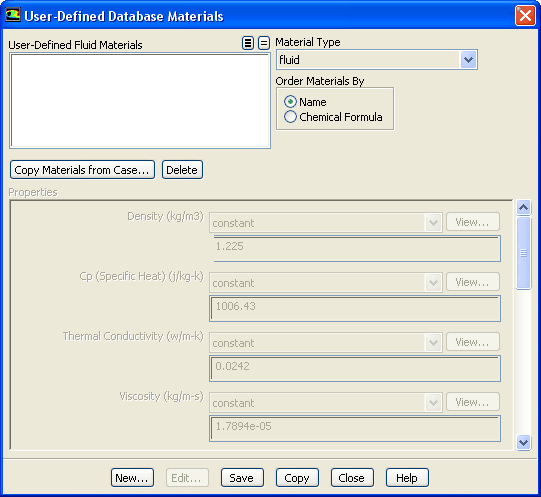Close the User-Defined Database Materials dialog
Image resolution: width=541 pixels, height=497 pixels.
[525, 16]
